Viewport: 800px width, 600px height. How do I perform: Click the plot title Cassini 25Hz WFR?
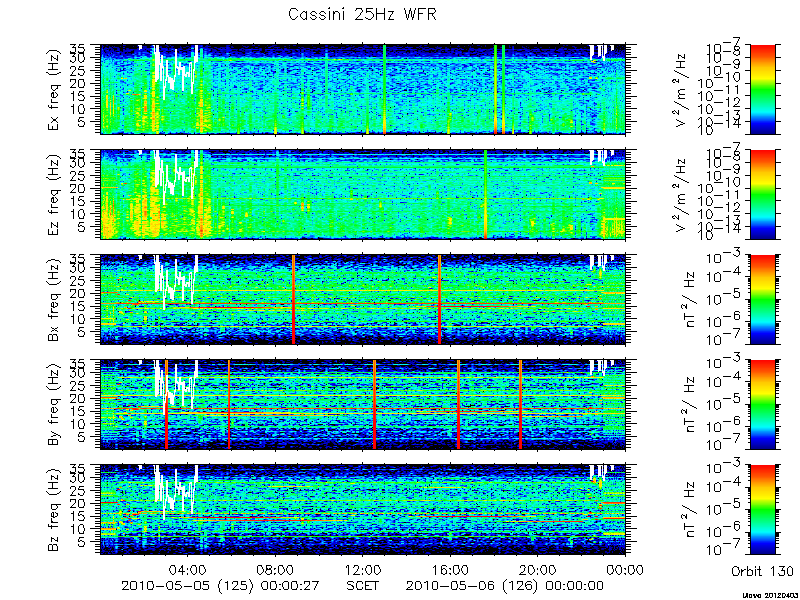[x=362, y=14]
